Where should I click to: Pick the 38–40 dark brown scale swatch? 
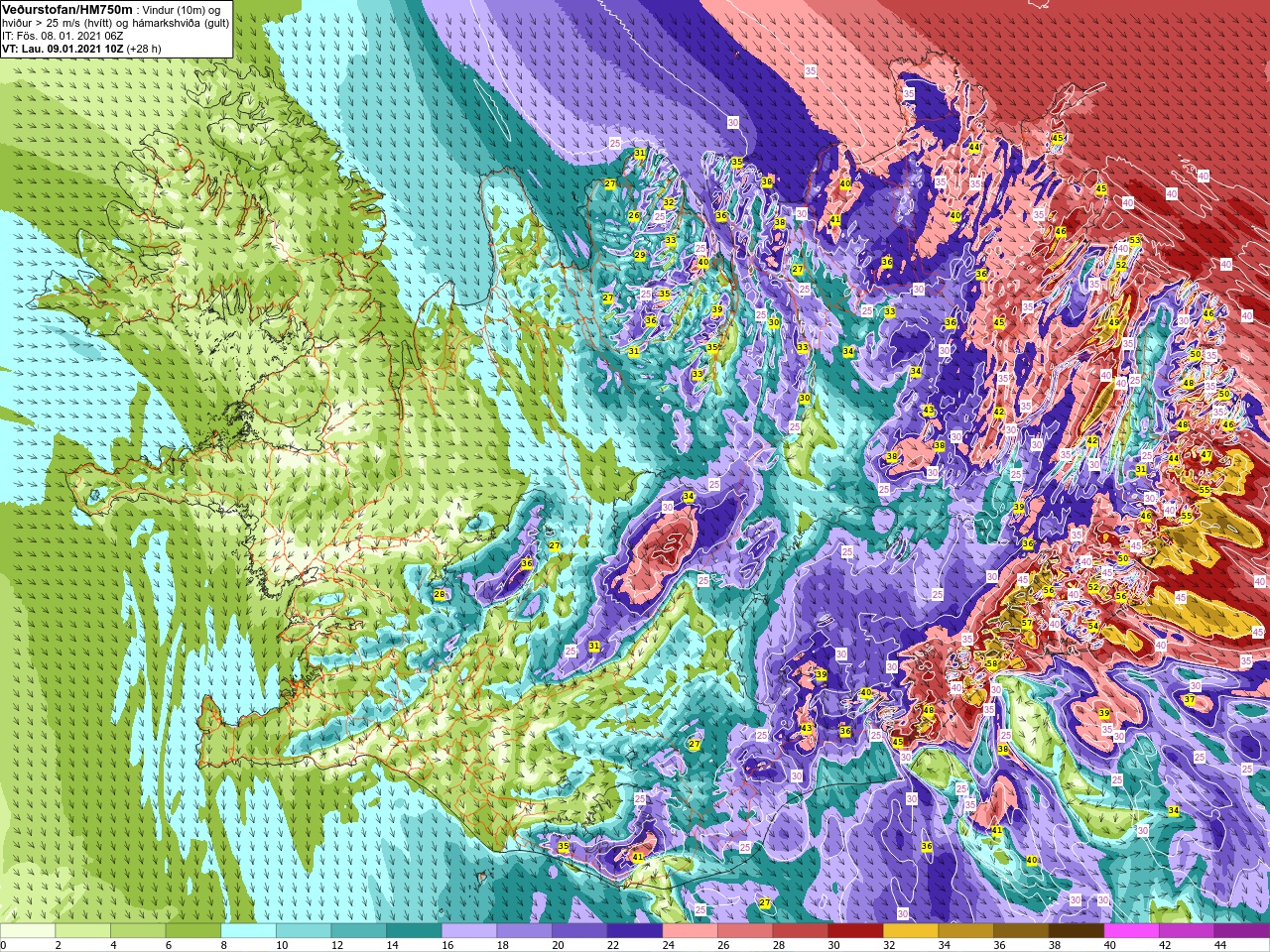(1077, 931)
